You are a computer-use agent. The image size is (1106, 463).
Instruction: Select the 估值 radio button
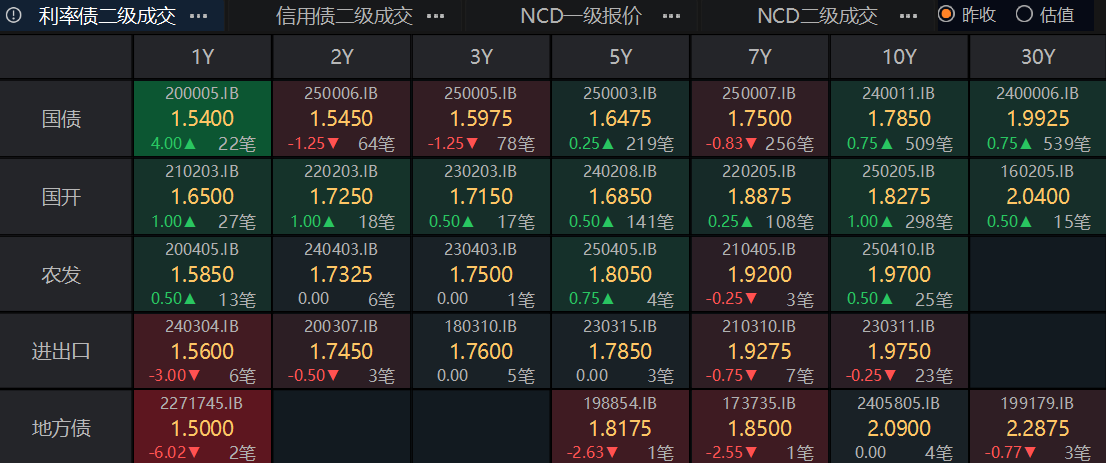[x=1024, y=14]
